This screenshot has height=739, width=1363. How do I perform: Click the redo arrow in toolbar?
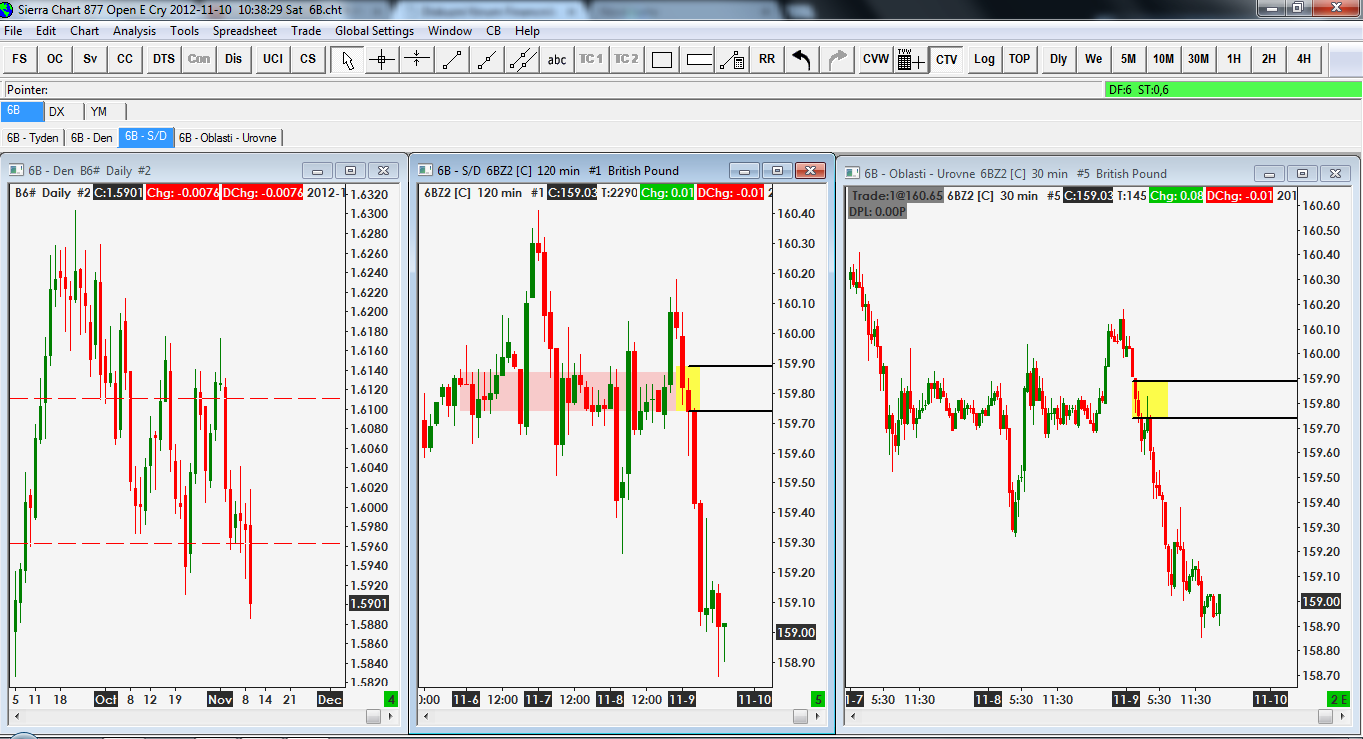click(836, 59)
